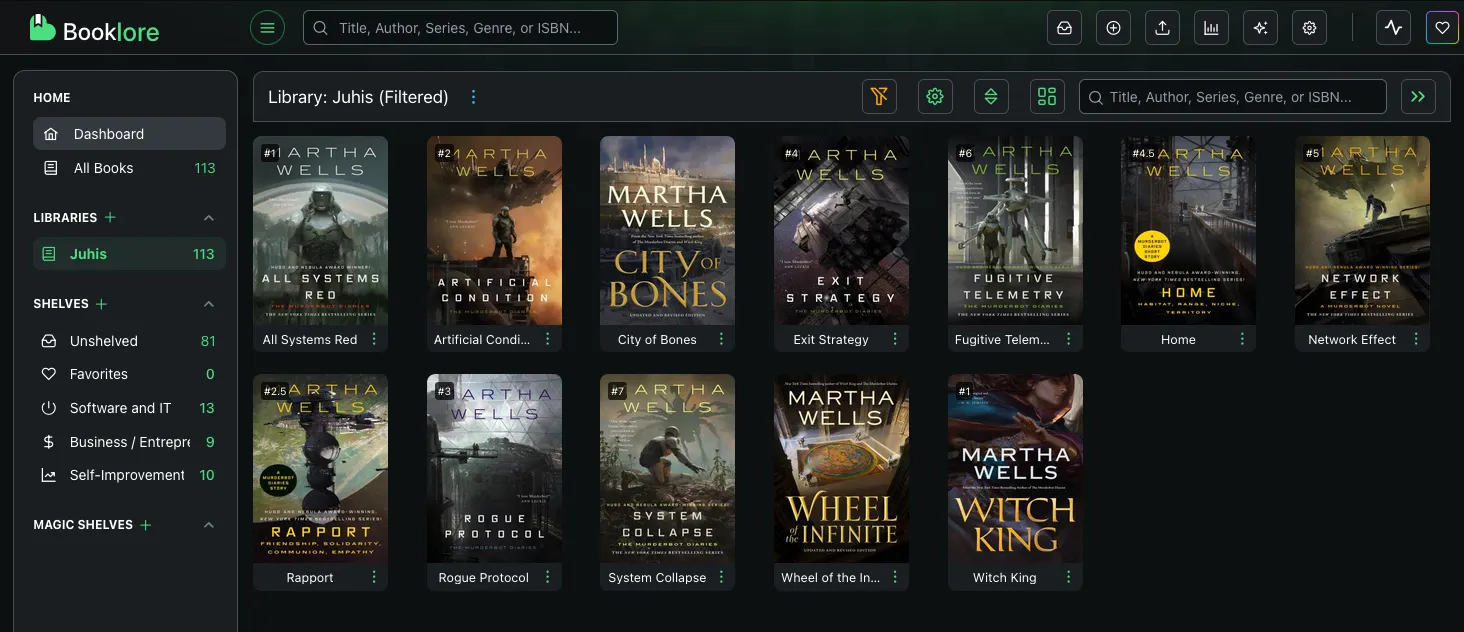Click the upload books icon
The image size is (1464, 632).
click(x=1162, y=27)
